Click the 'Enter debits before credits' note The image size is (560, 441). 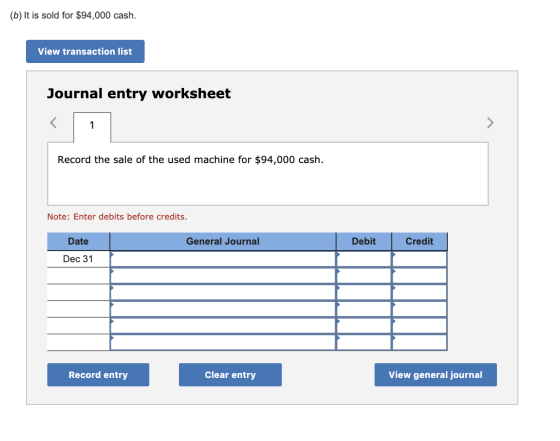coord(117,217)
